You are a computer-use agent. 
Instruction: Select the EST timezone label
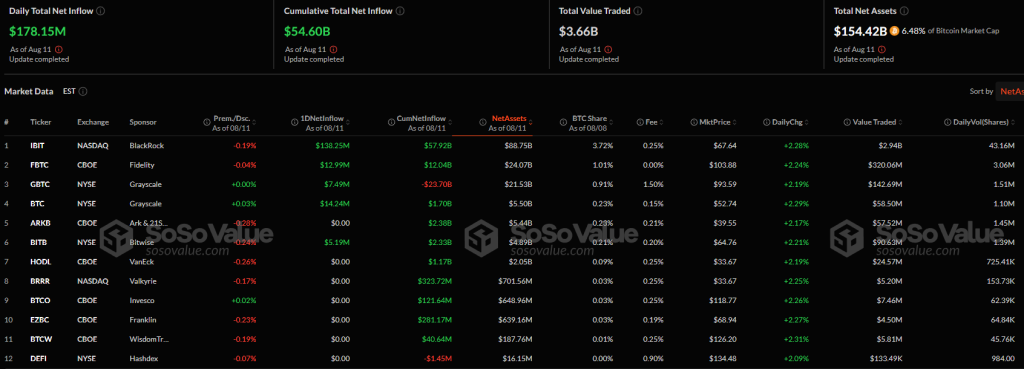(x=69, y=91)
